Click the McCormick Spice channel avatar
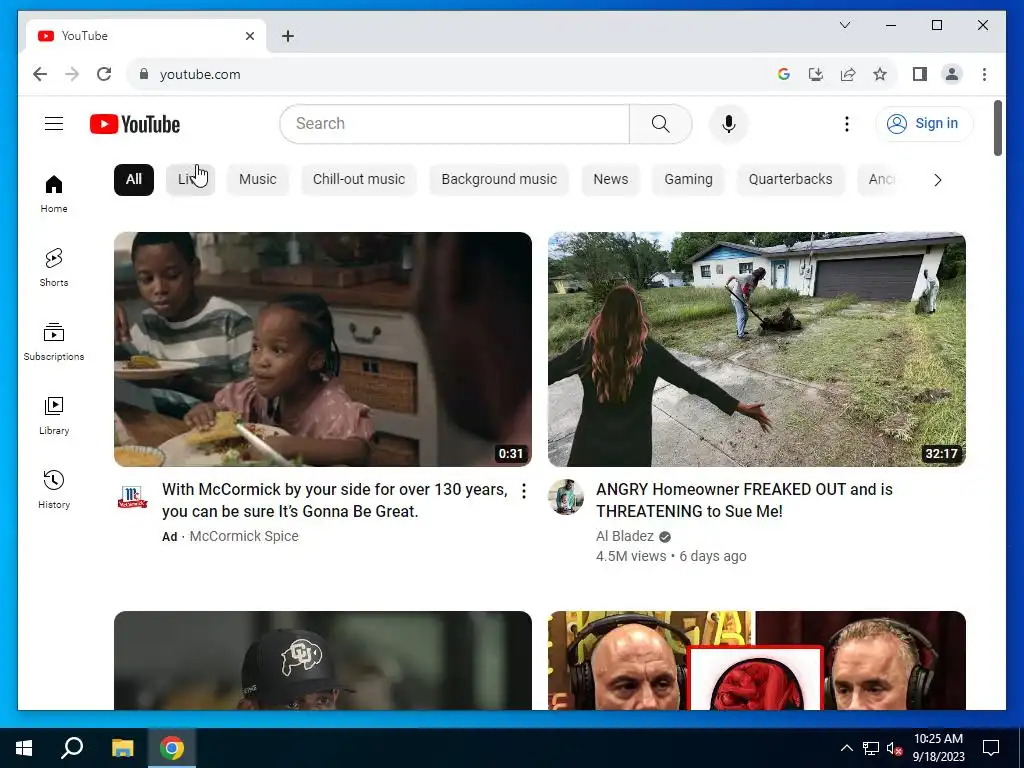The image size is (1024, 768). coord(133,498)
